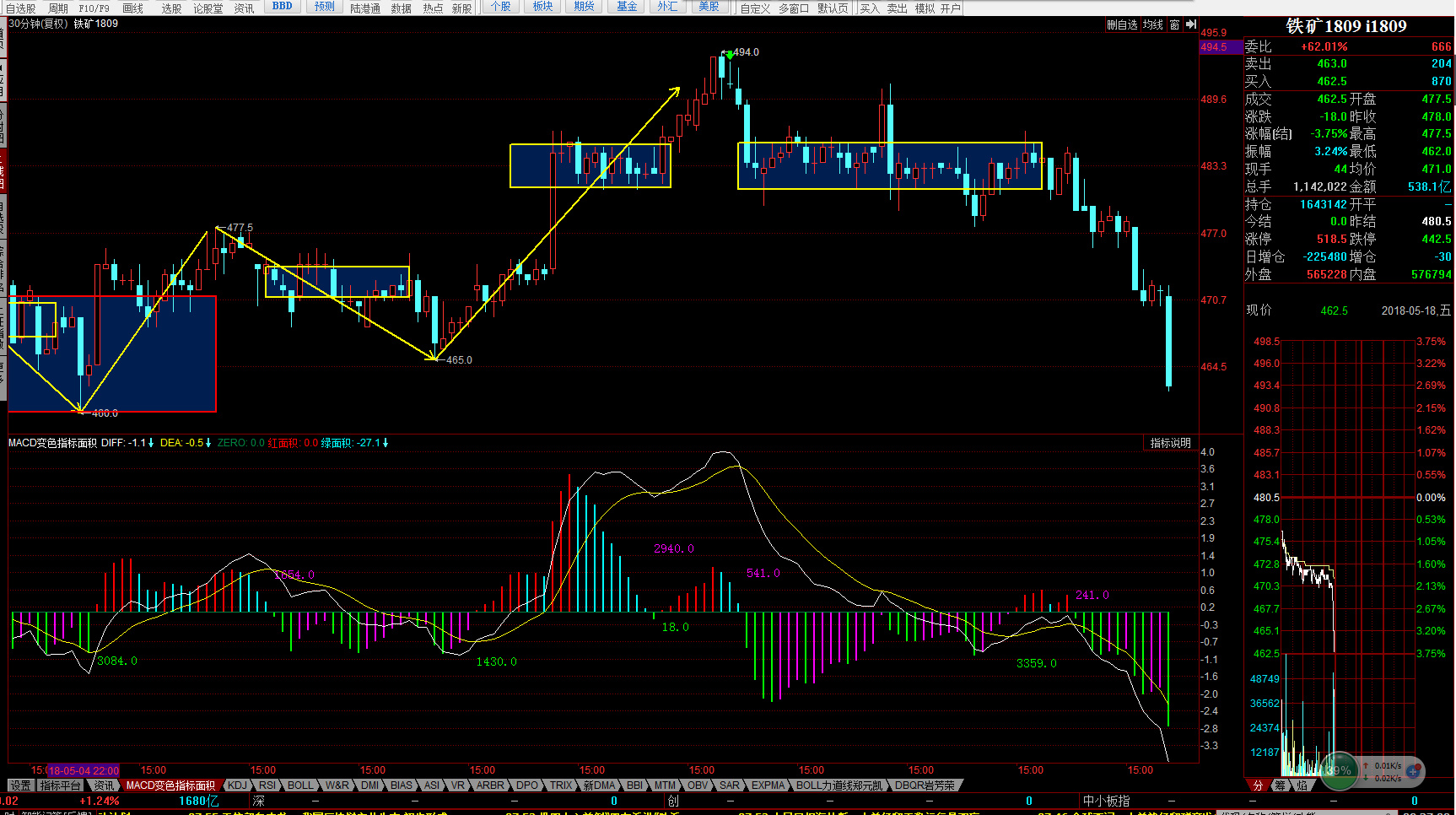Screen dimensions: 1456x815
Task: Click 自定义 customize in the top bar
Action: tap(756, 8)
